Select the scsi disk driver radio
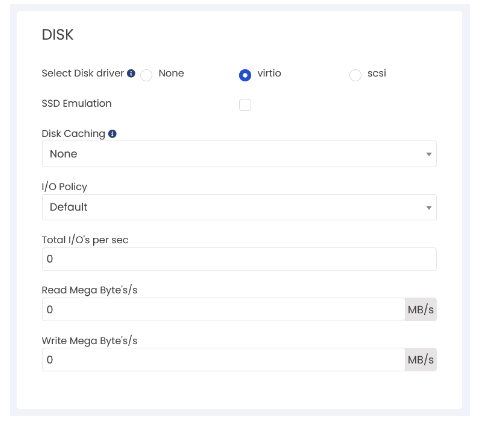 pos(355,75)
